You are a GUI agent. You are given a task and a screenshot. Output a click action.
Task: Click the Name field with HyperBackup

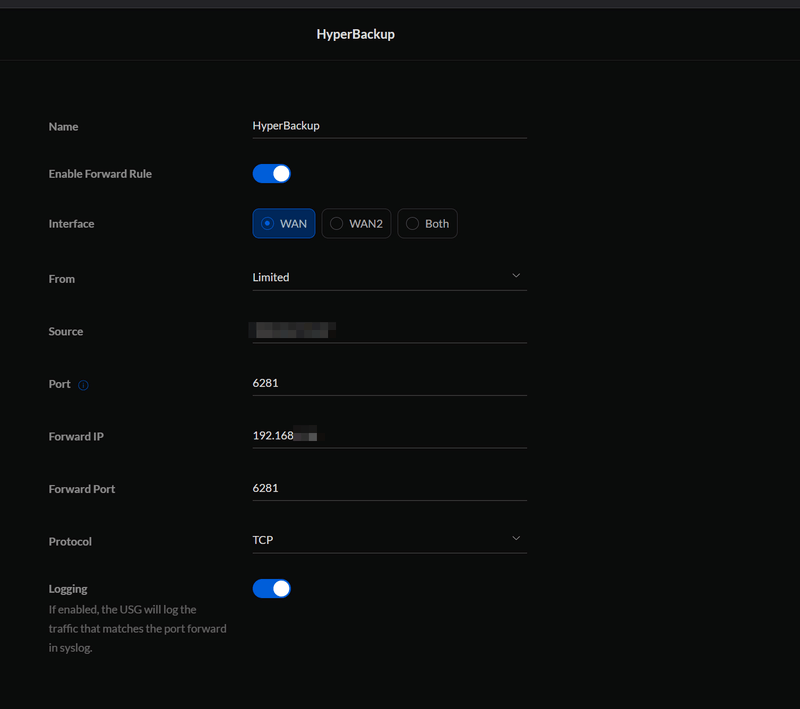coord(389,126)
